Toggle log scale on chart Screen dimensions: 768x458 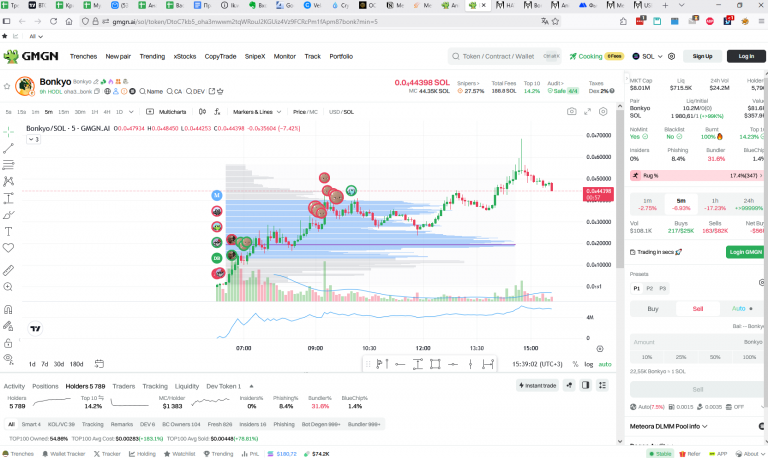(589, 364)
